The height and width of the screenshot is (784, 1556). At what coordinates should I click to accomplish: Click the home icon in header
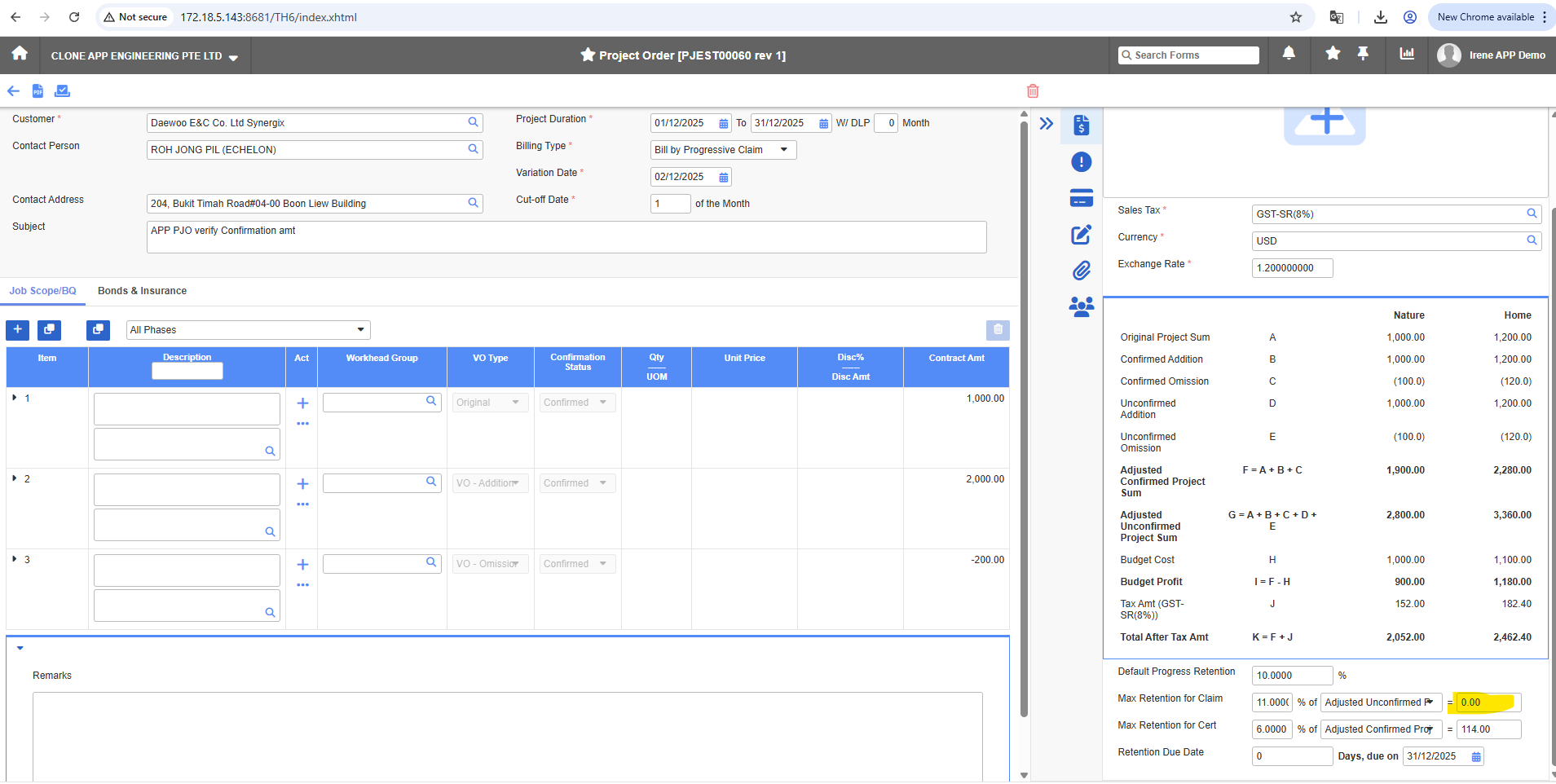(x=20, y=54)
